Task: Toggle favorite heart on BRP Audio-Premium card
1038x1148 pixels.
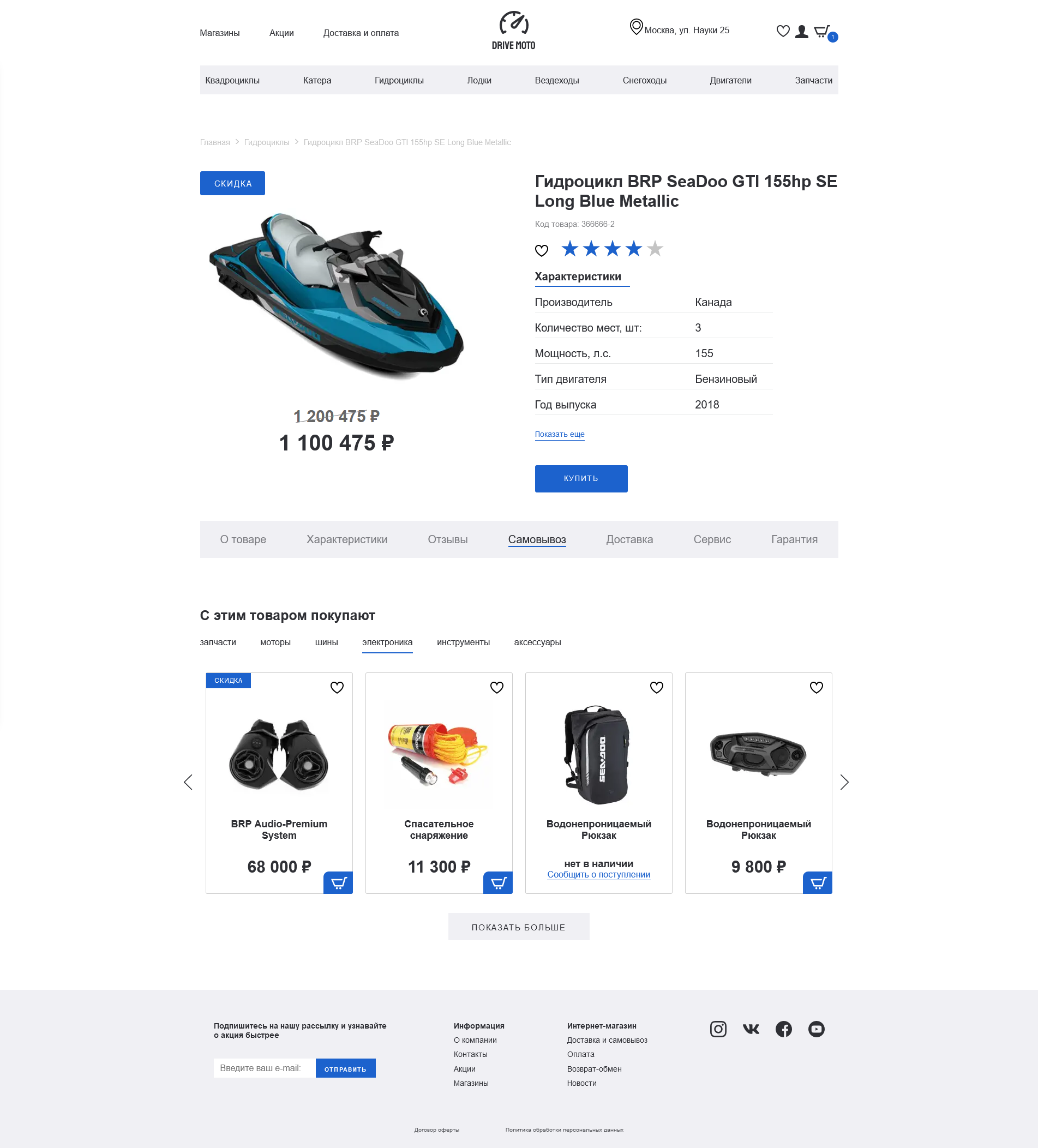Action: point(337,687)
